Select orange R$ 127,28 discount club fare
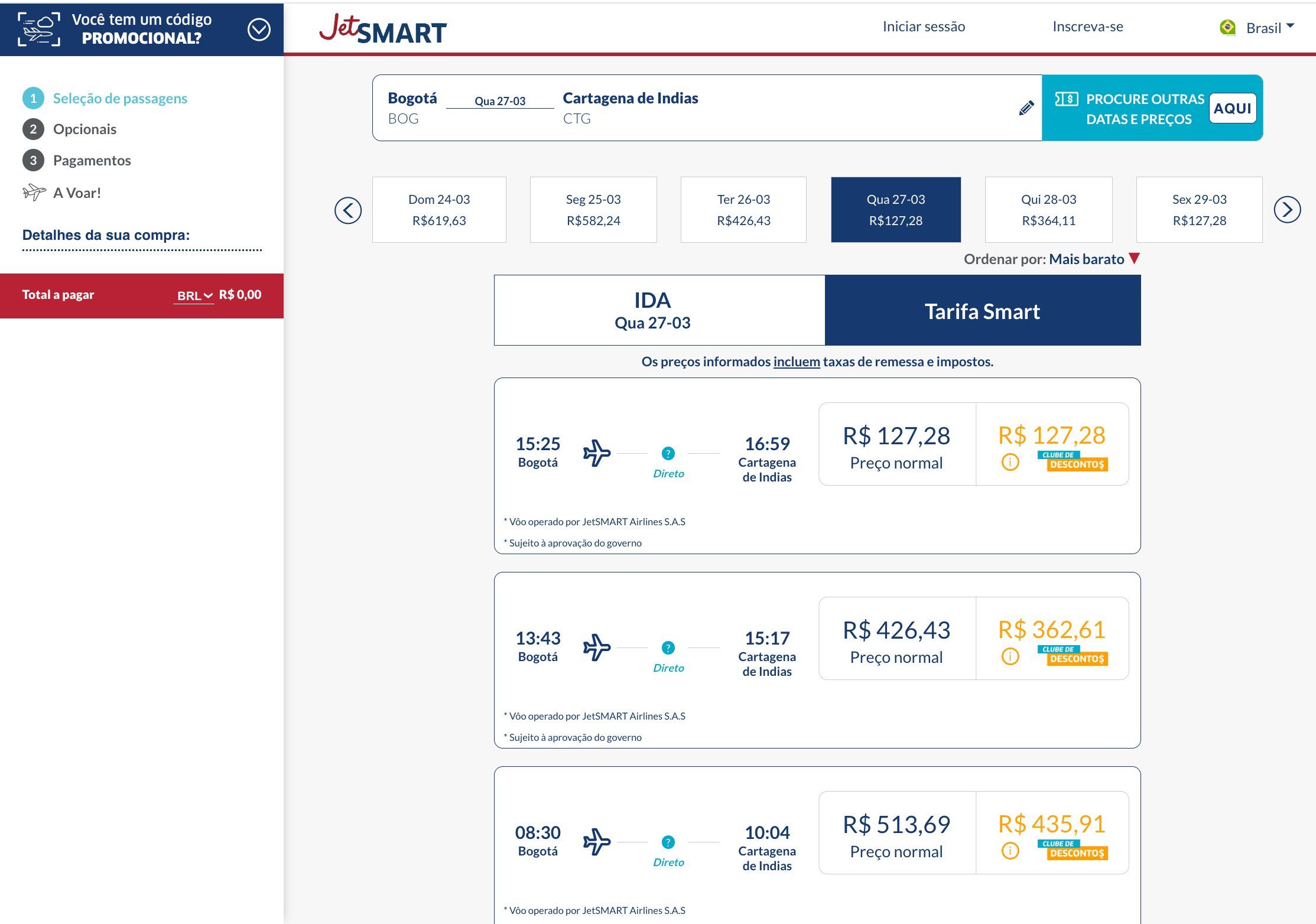Image resolution: width=1316 pixels, height=924 pixels. pos(1052,444)
